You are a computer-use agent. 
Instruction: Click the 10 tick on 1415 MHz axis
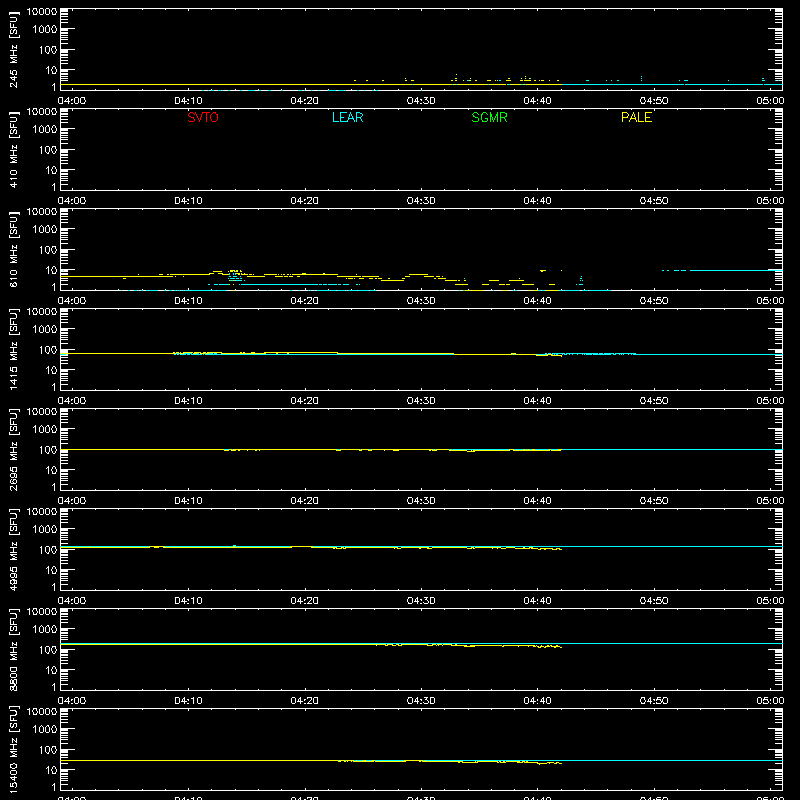point(51,370)
